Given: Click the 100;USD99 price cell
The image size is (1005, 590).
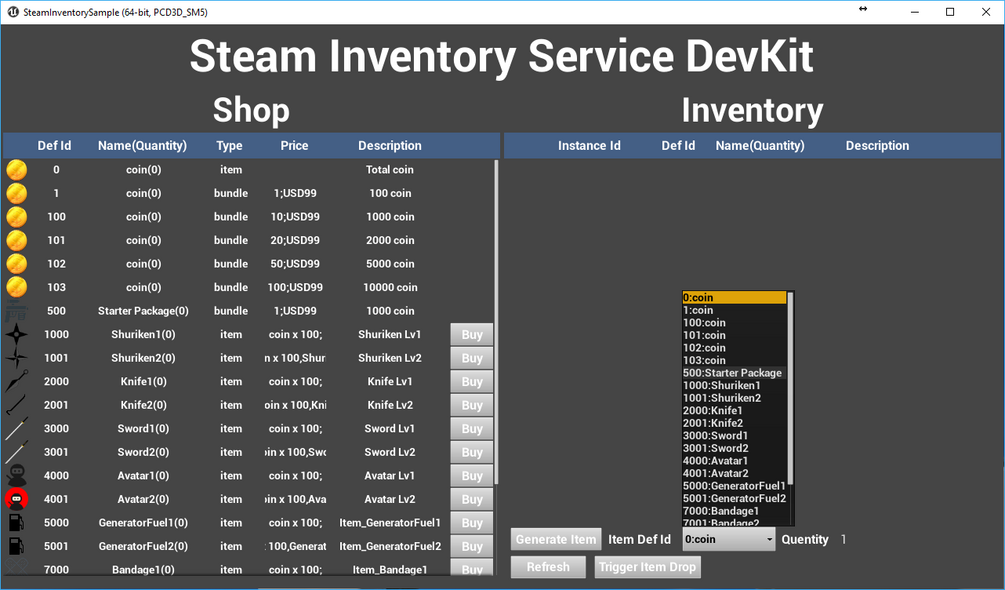Looking at the screenshot, I should click(295, 288).
